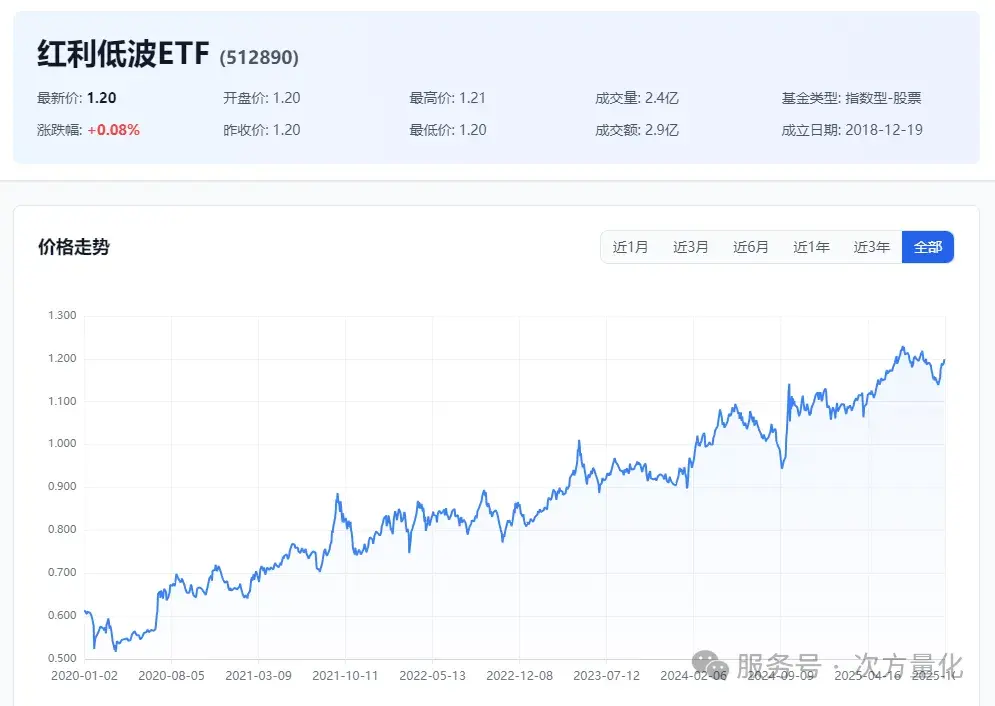Click the 成立日期 2018-12-19 field
Viewport: 995px width, 706px height.
853,130
